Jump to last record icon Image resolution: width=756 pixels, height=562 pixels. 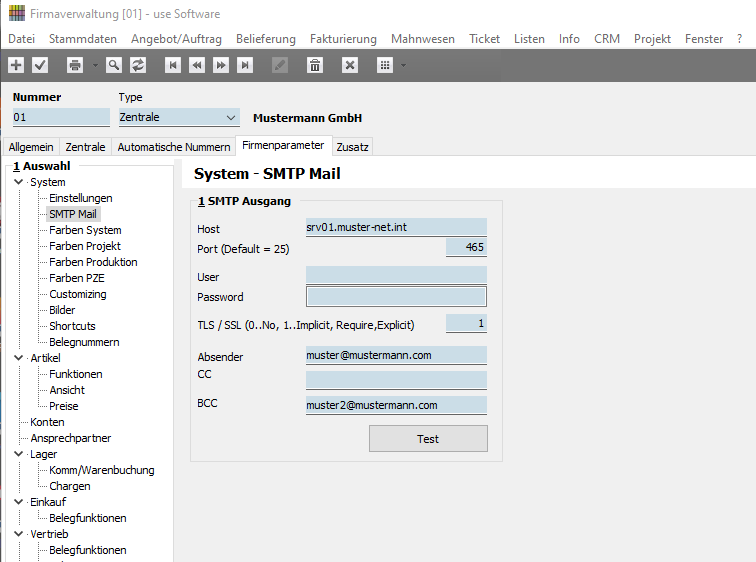pyautogui.click(x=245, y=65)
